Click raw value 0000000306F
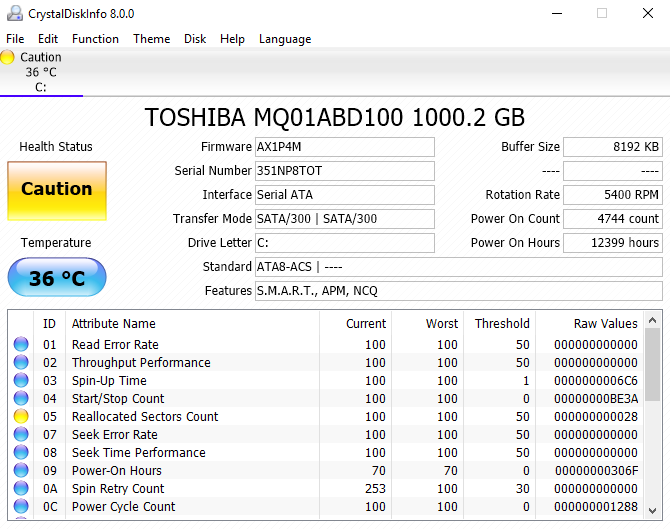670x529 pixels. point(597,470)
